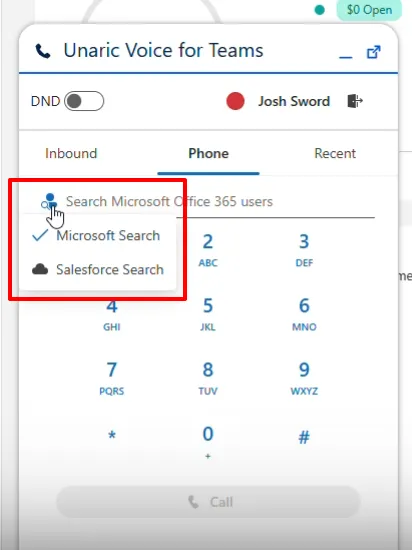The height and width of the screenshot is (550, 412).
Task: Dial digit 7 PQRS on keypad
Action: pyautogui.click(x=112, y=378)
